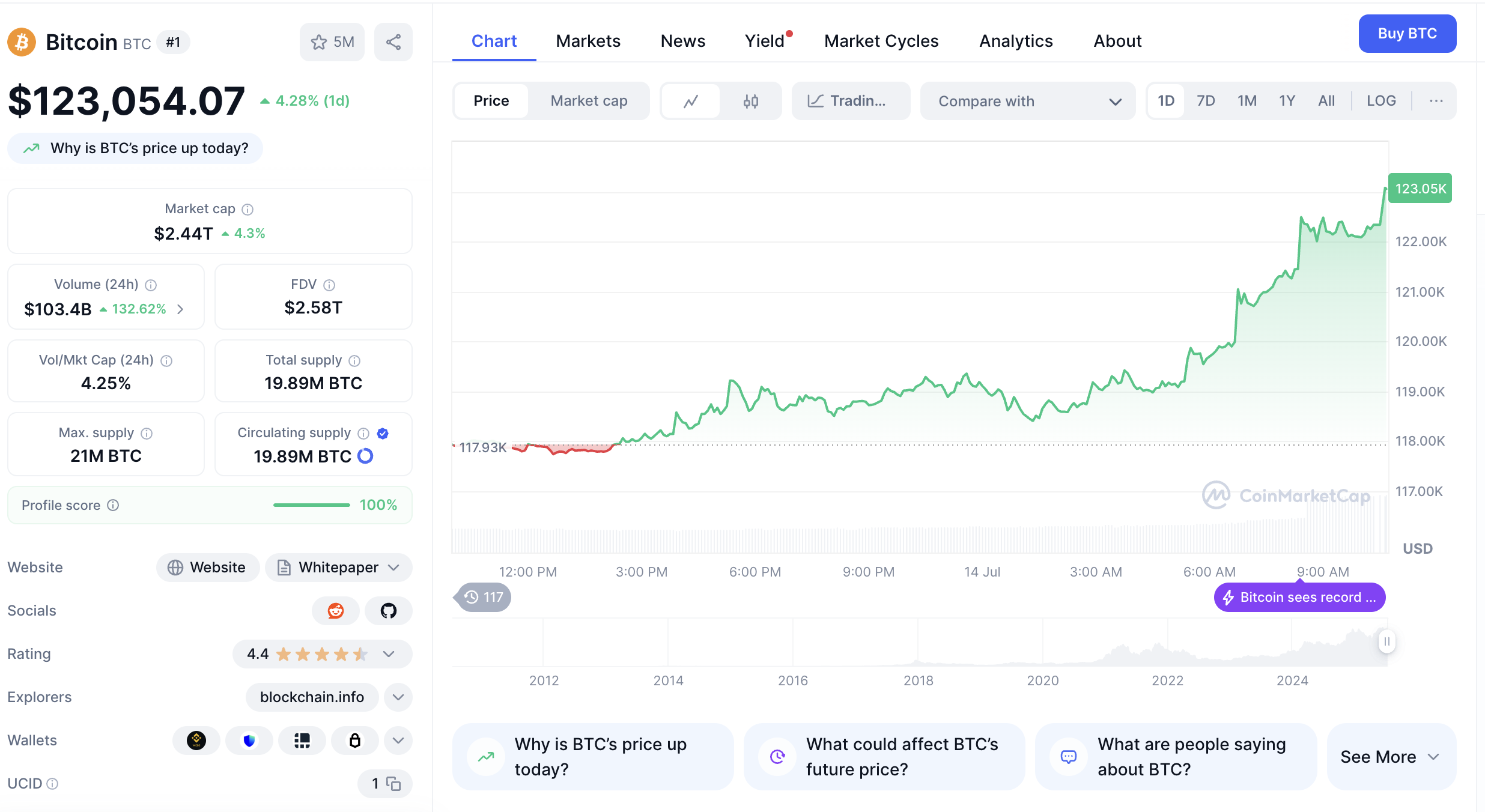This screenshot has height=812, width=1485.
Task: Switch chart view to Market cap
Action: click(x=589, y=101)
